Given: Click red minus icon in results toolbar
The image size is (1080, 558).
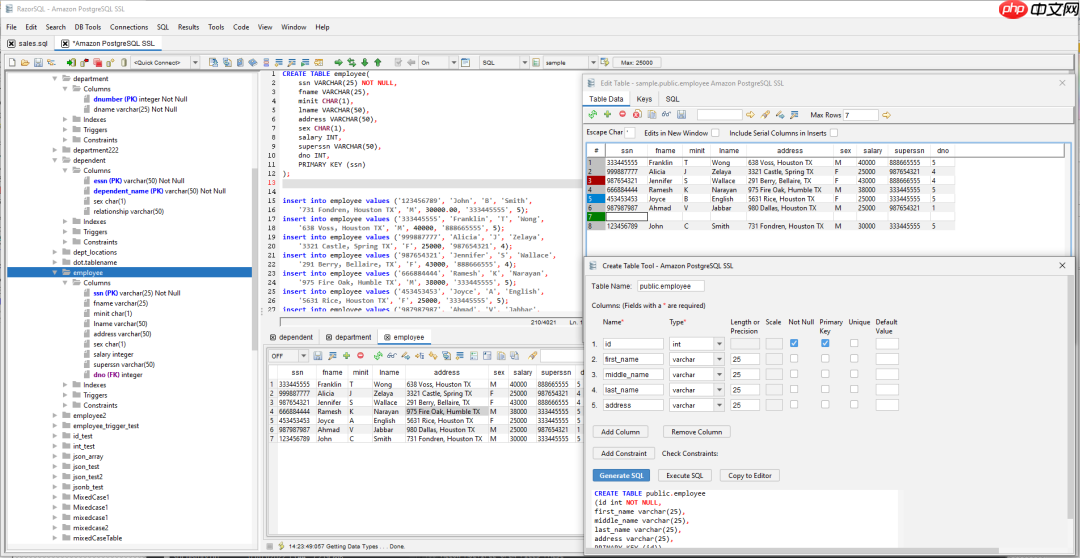Looking at the screenshot, I should (x=360, y=356).
